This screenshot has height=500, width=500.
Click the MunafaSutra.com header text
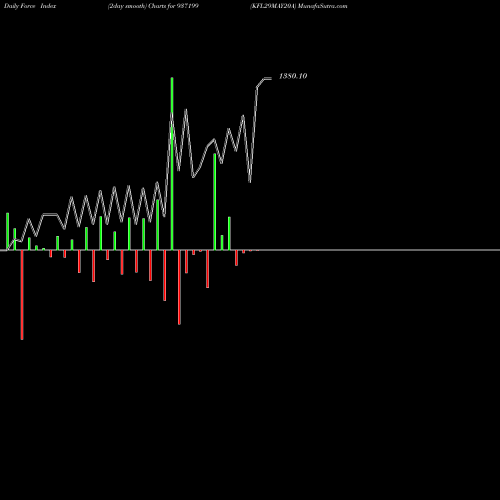[x=322, y=6]
